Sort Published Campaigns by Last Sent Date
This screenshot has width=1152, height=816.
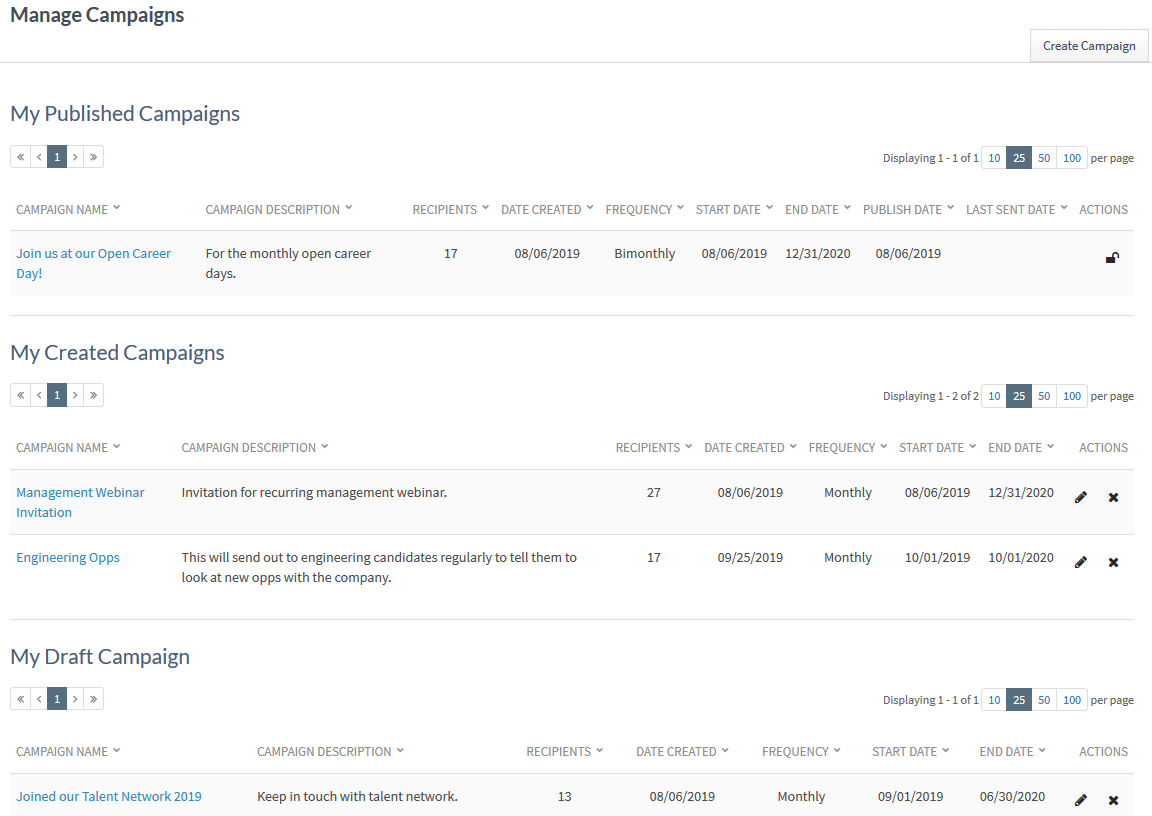click(1016, 210)
